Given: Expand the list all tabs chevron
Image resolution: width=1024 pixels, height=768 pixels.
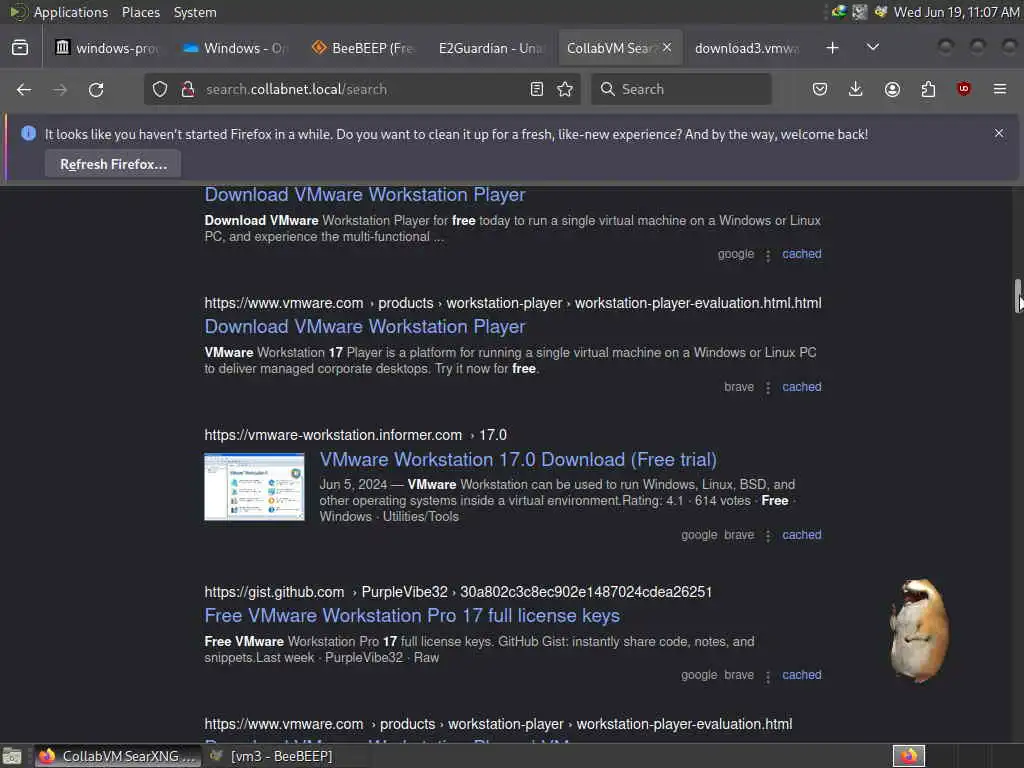Looking at the screenshot, I should 872,48.
